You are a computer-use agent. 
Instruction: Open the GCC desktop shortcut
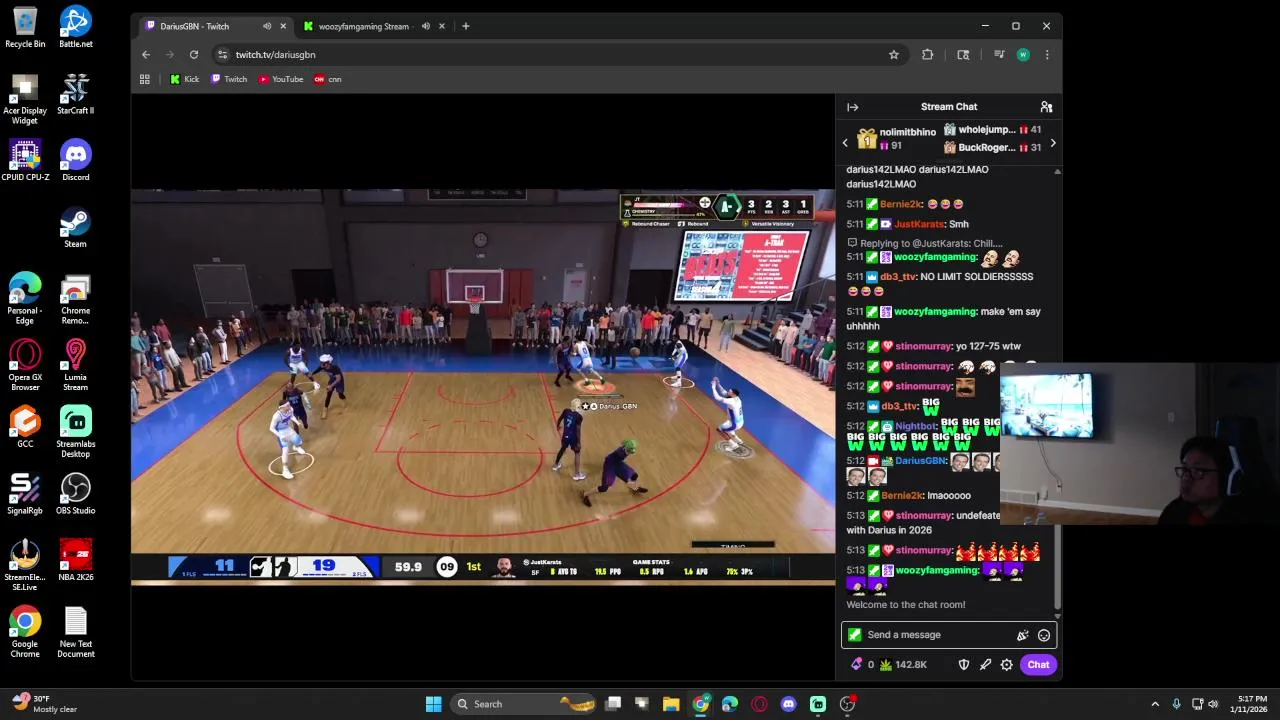click(25, 427)
